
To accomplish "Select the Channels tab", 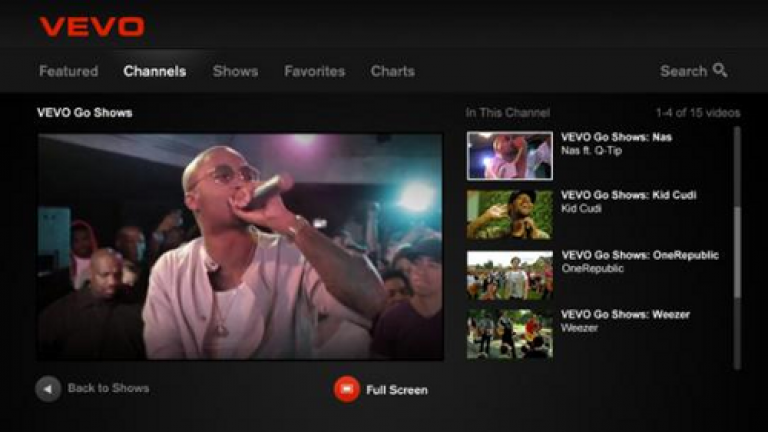I will pos(155,71).
